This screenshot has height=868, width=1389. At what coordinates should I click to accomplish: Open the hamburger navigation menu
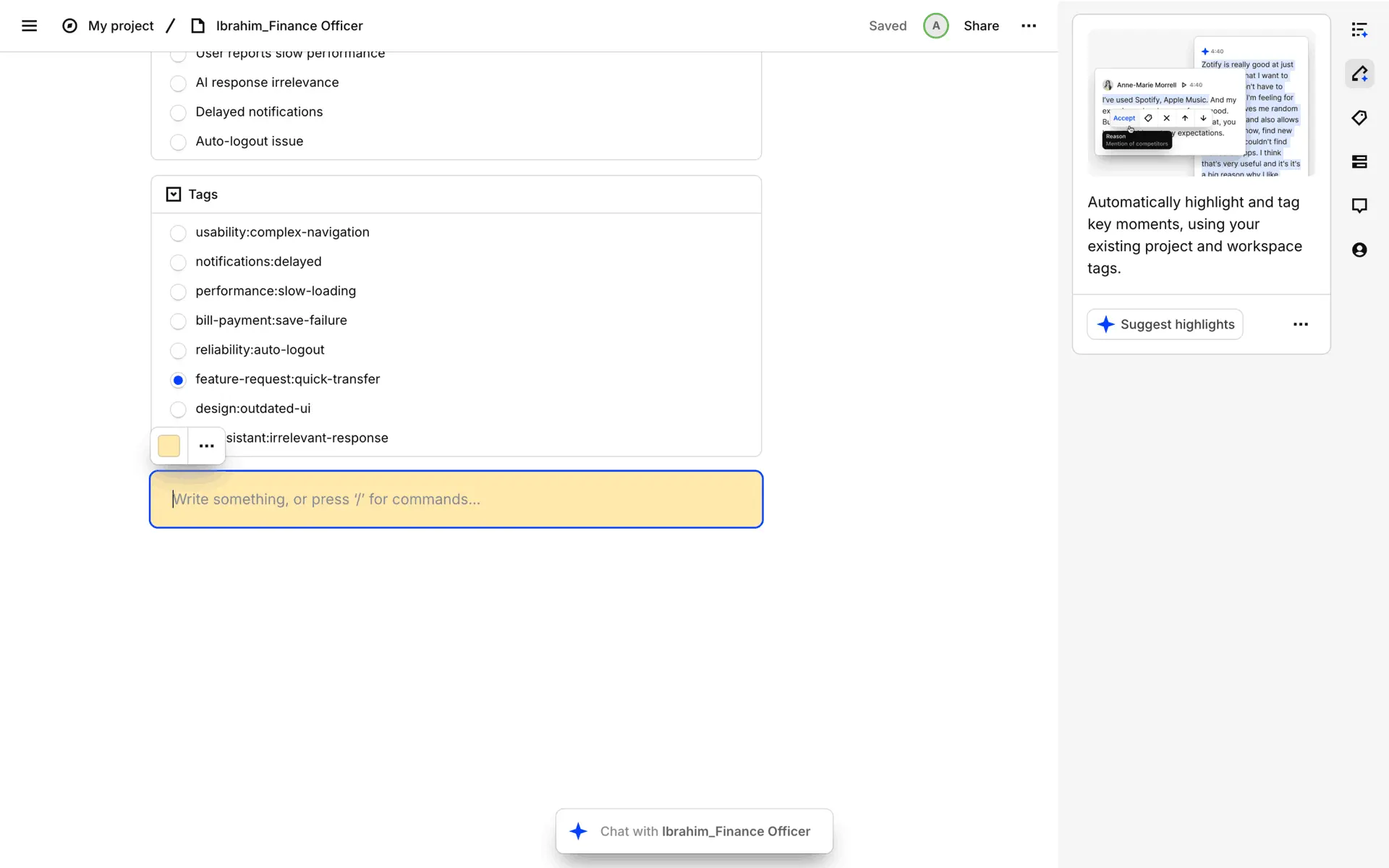click(x=29, y=26)
